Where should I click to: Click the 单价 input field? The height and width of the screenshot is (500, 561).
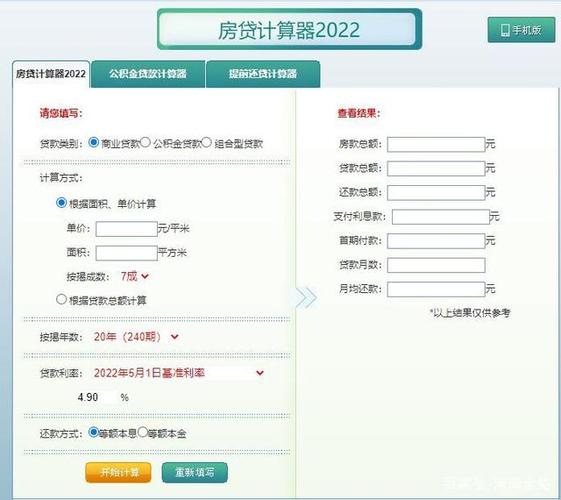point(126,229)
